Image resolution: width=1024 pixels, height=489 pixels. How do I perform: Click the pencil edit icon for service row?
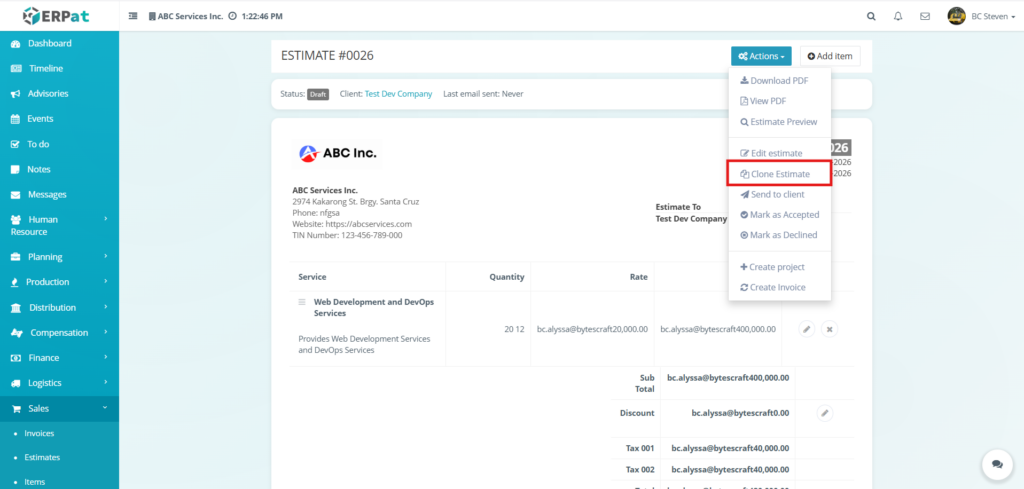click(807, 329)
